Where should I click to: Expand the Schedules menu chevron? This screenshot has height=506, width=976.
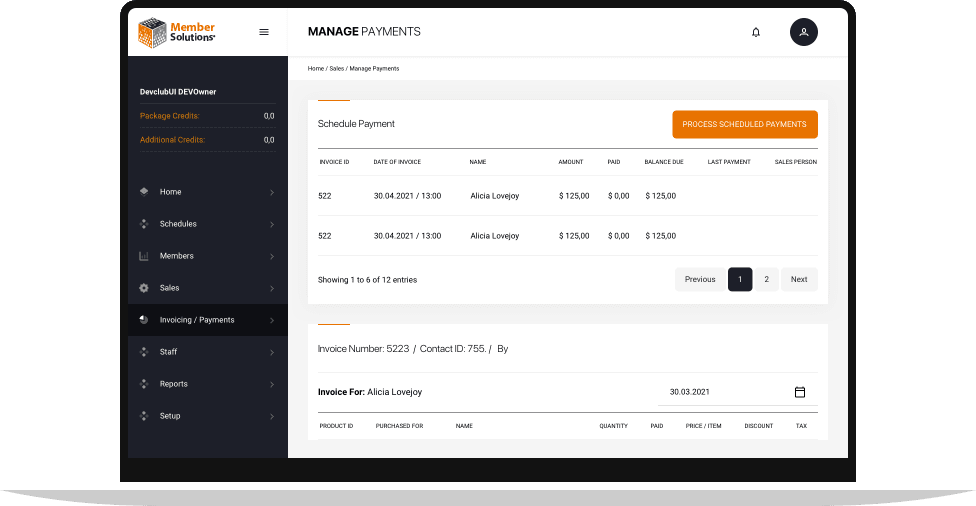point(272,224)
